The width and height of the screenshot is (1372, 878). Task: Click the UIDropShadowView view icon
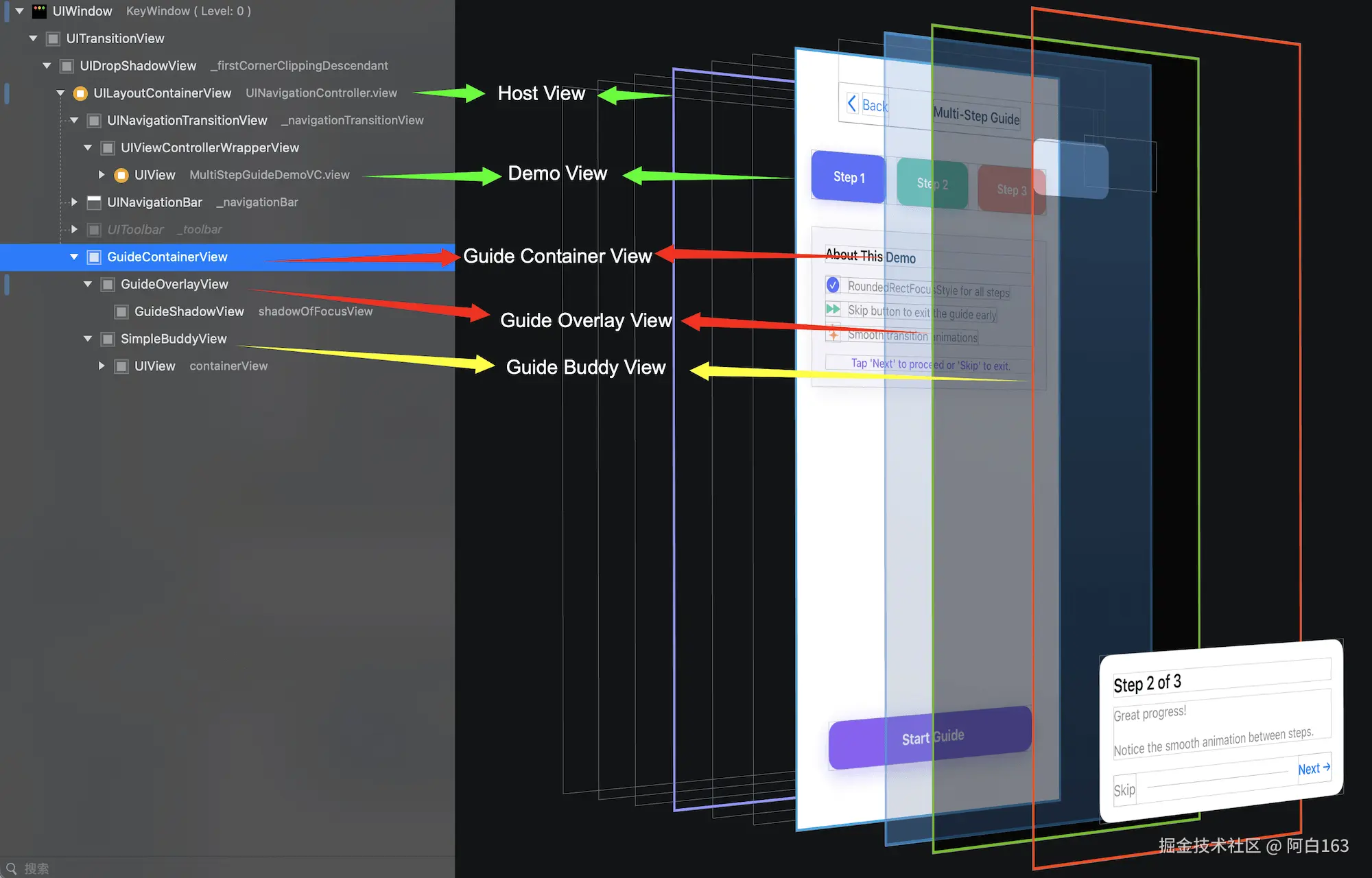coord(67,66)
